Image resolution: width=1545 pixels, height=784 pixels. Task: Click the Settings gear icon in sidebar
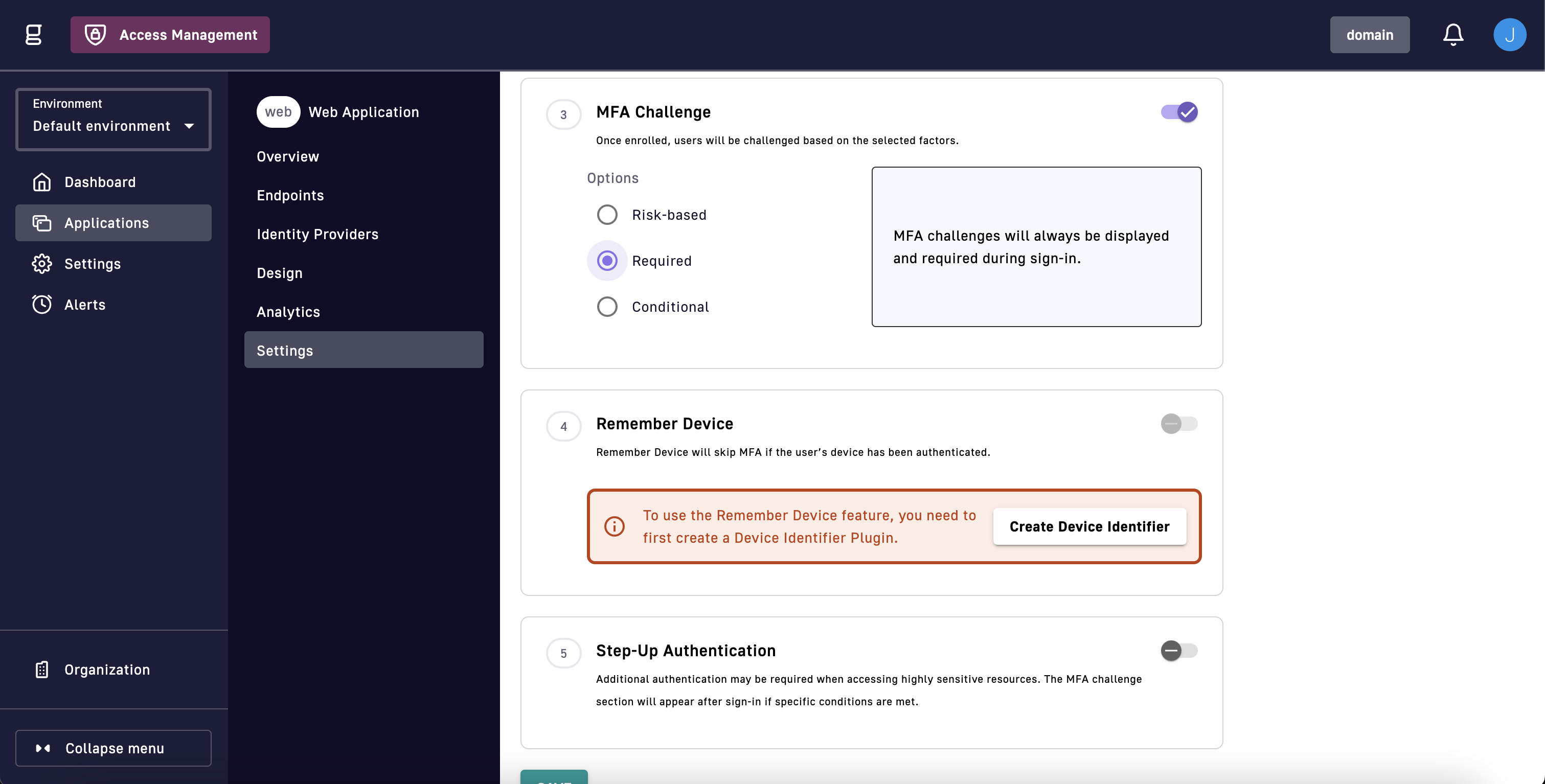click(x=41, y=264)
